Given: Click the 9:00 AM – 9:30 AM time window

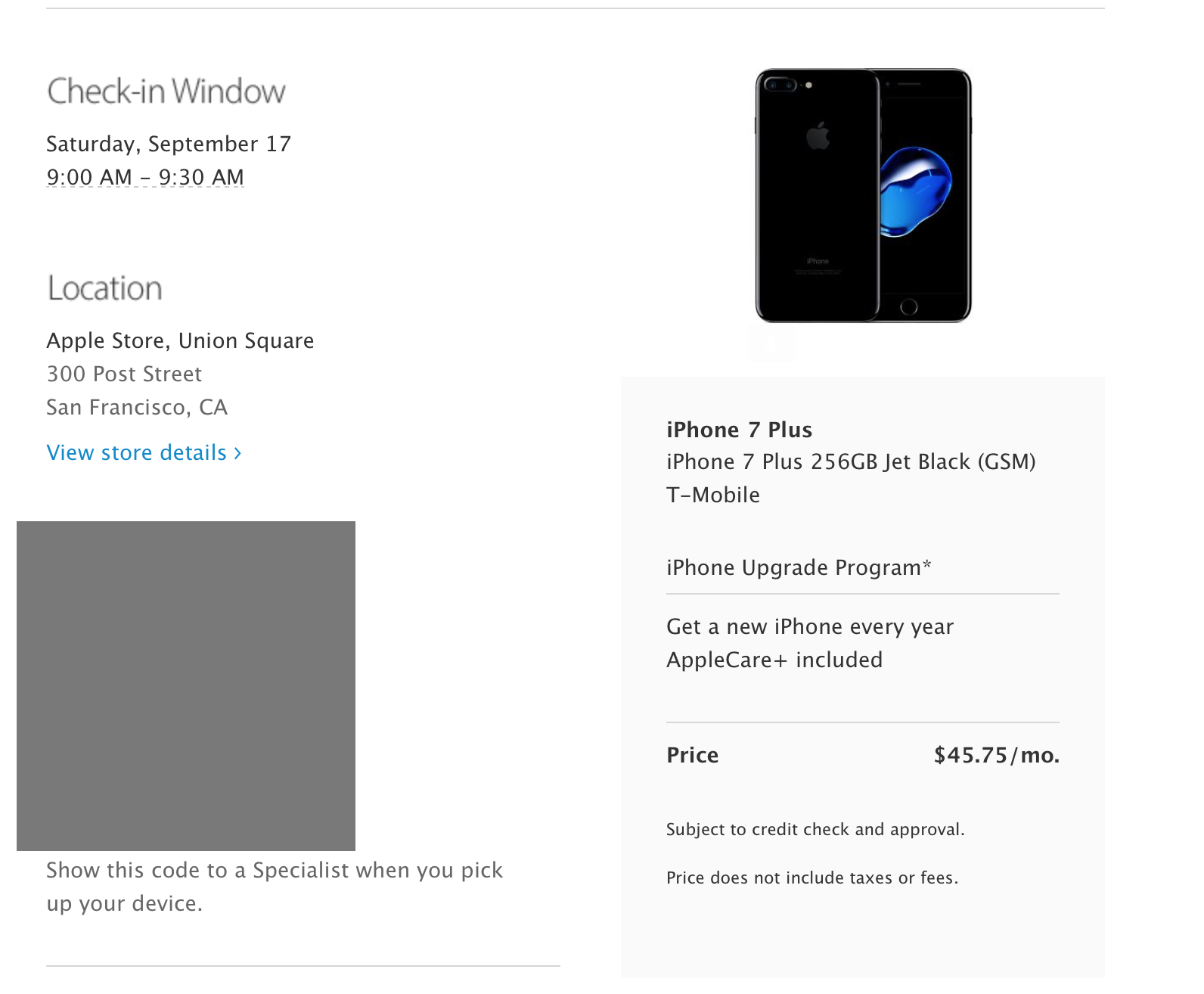Looking at the screenshot, I should point(145,177).
